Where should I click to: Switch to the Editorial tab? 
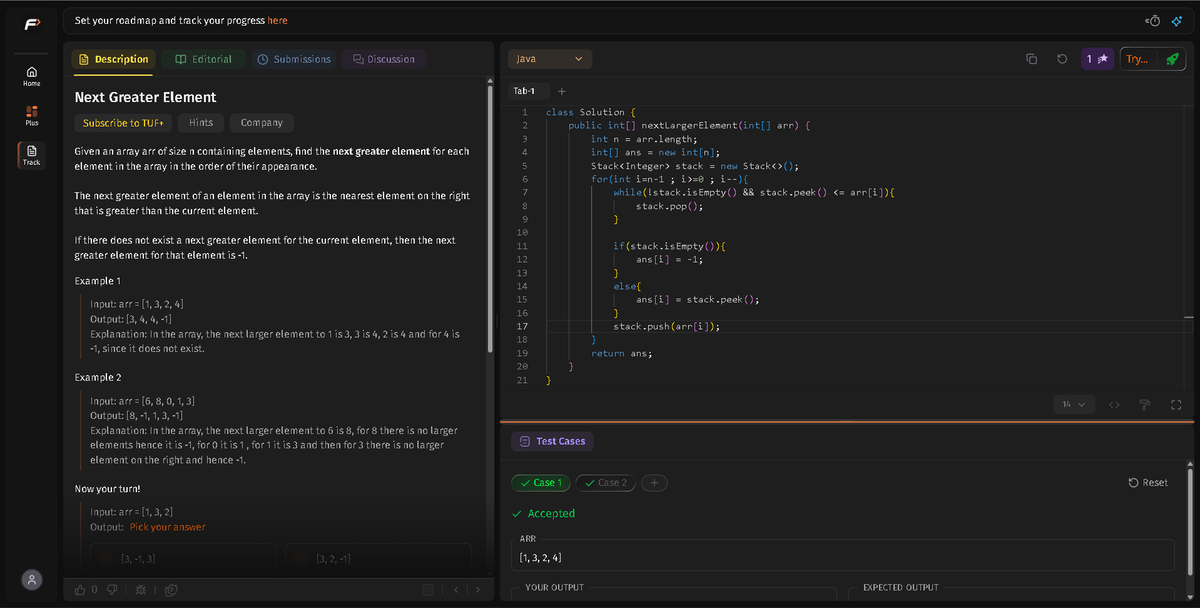[204, 59]
